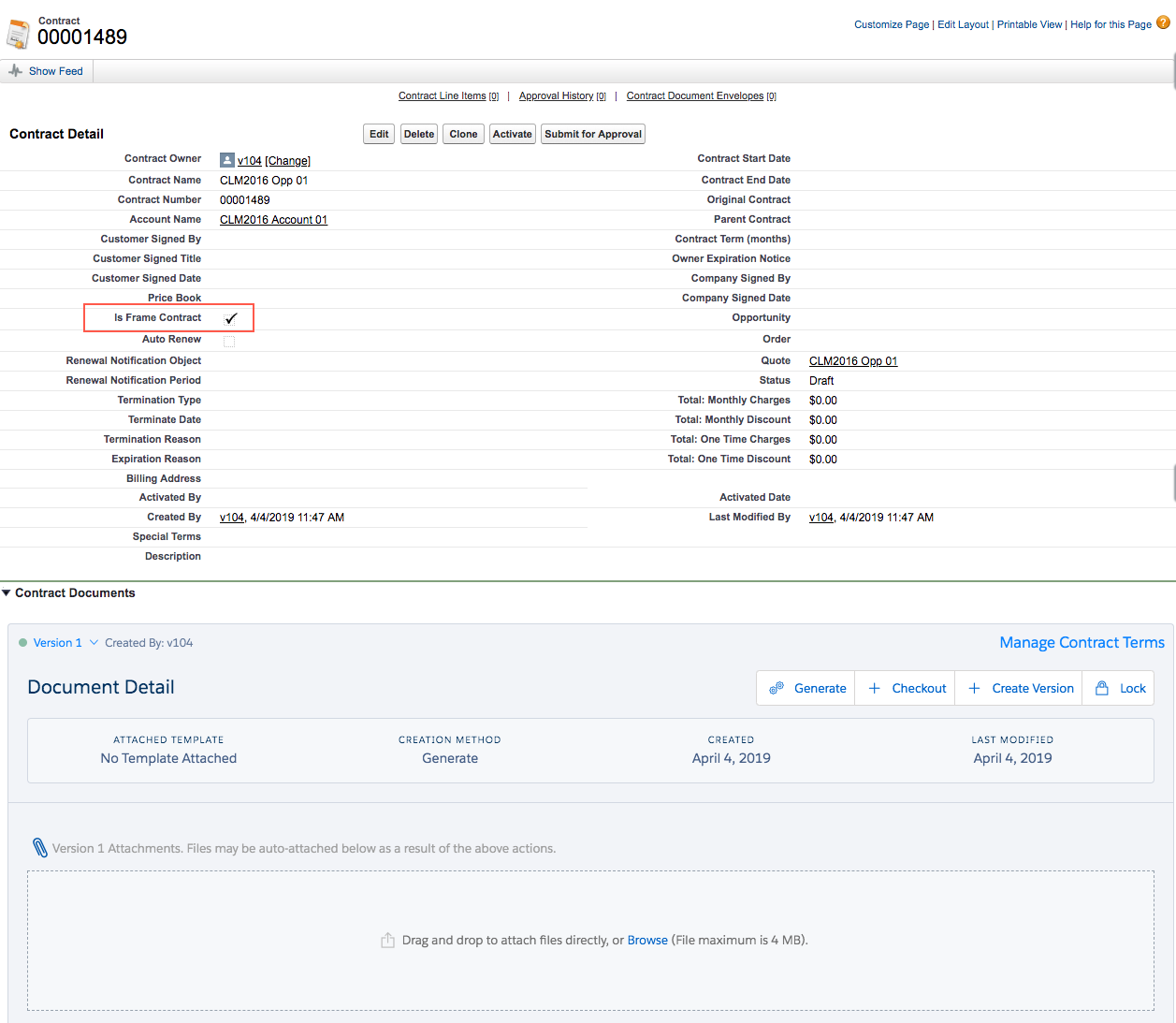
Task: Click the Activate button
Action: click(x=513, y=134)
